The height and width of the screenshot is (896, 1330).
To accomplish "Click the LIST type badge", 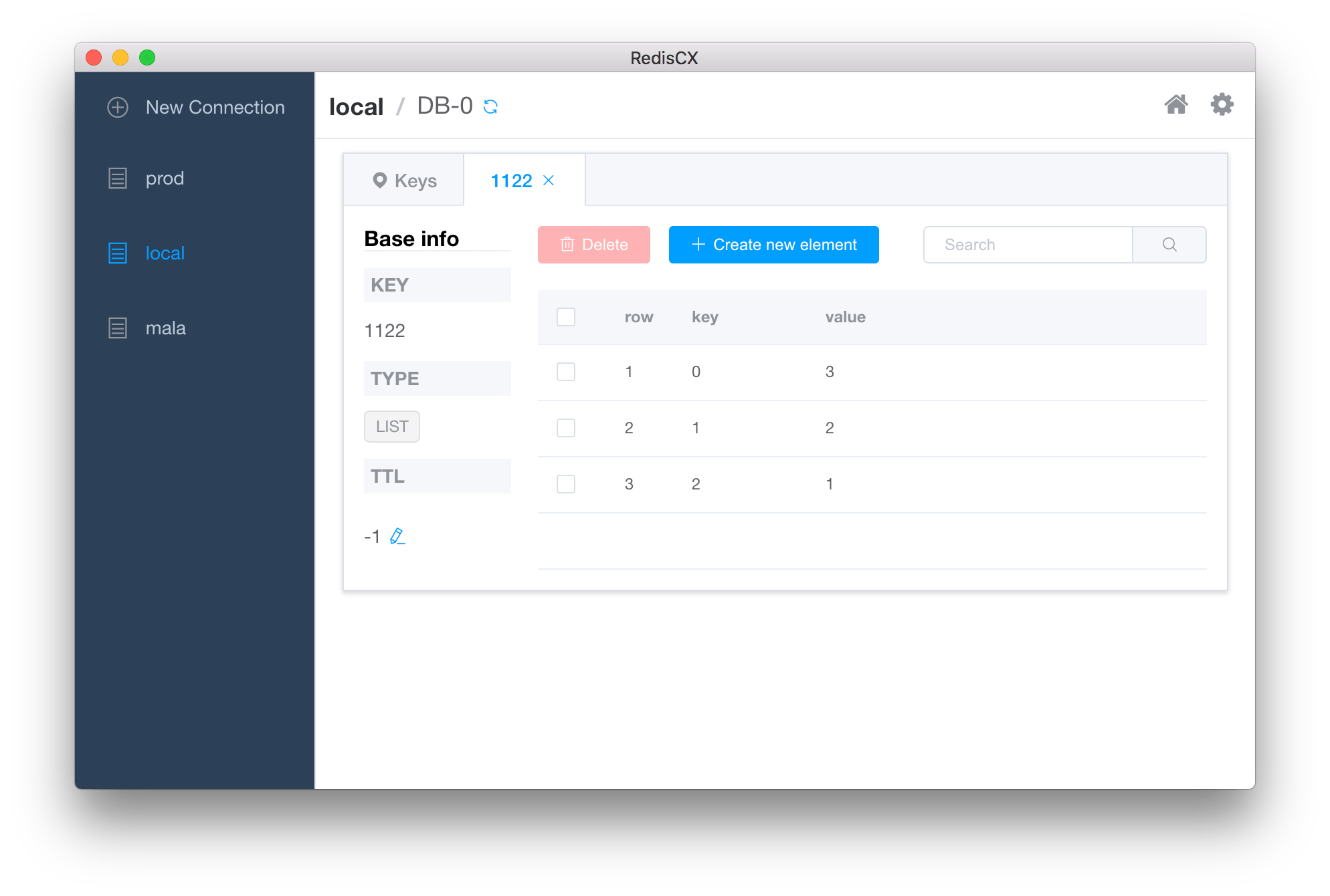I will [391, 426].
